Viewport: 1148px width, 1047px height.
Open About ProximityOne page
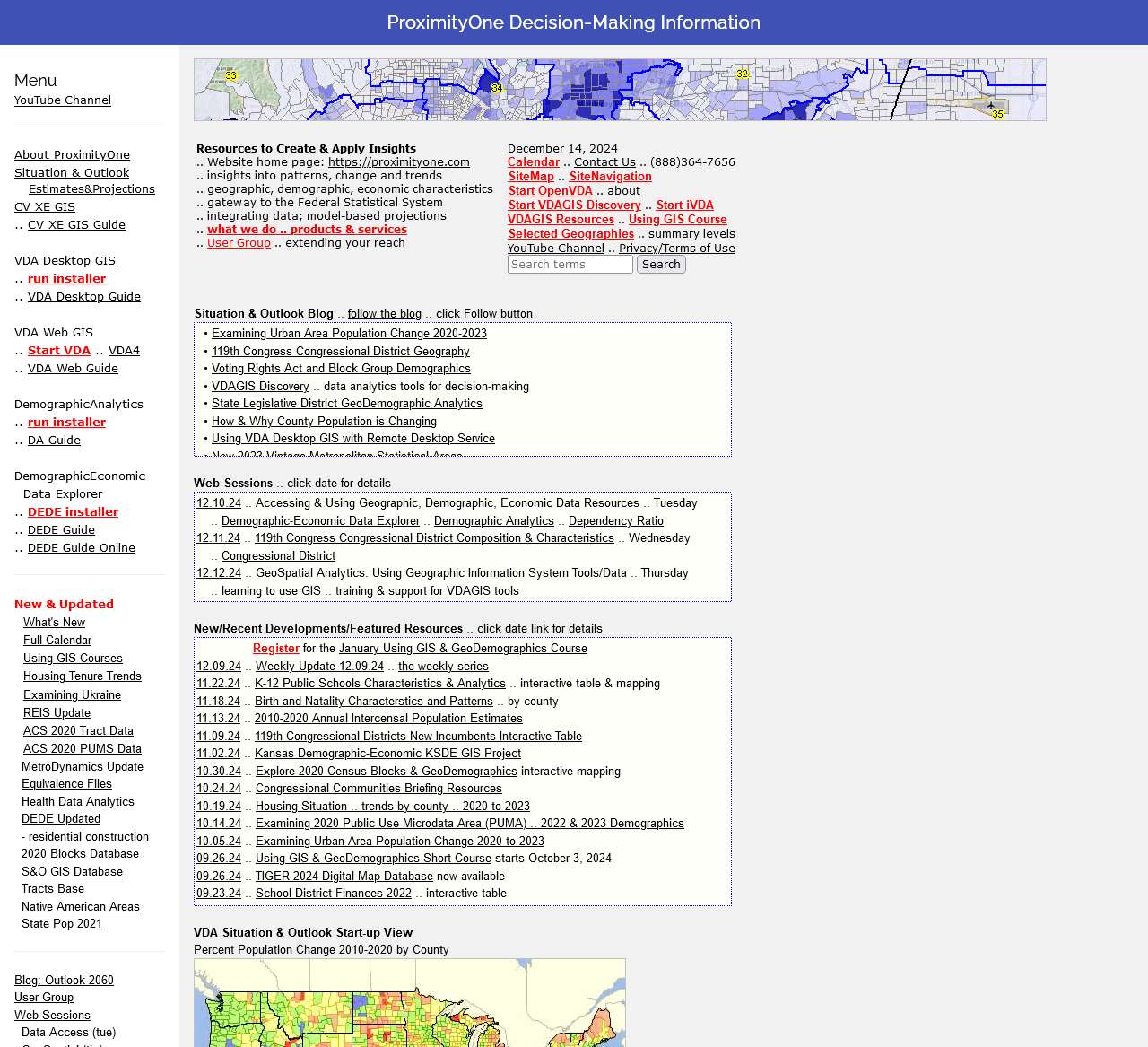coord(72,155)
